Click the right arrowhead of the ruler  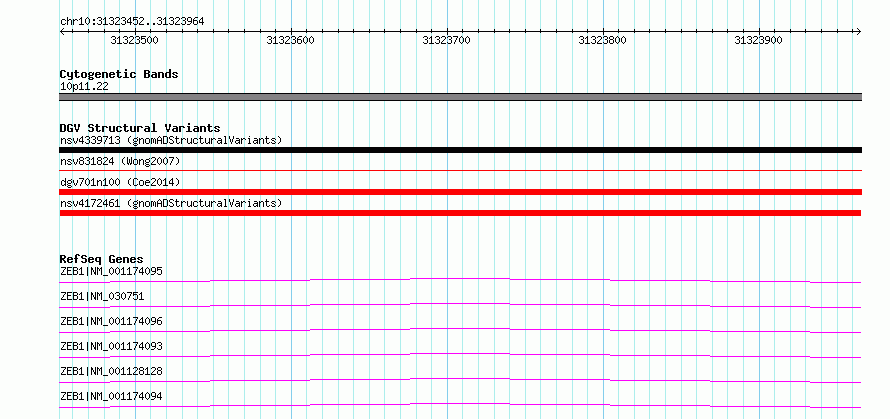[859, 31]
